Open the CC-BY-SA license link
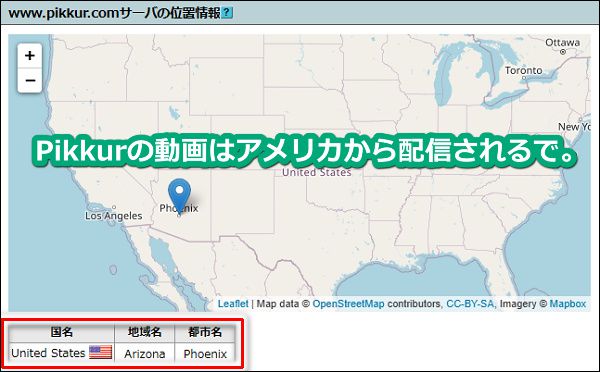Viewport: 600px width, 372px height. pyautogui.click(x=470, y=304)
